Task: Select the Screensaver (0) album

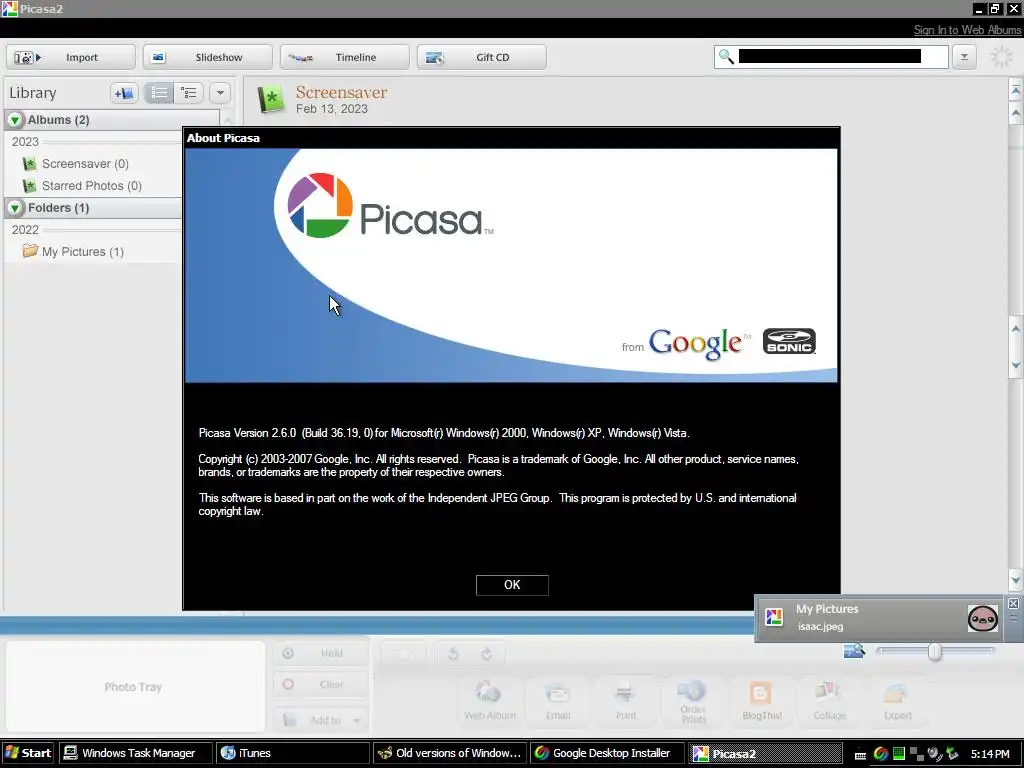Action: [x=85, y=164]
